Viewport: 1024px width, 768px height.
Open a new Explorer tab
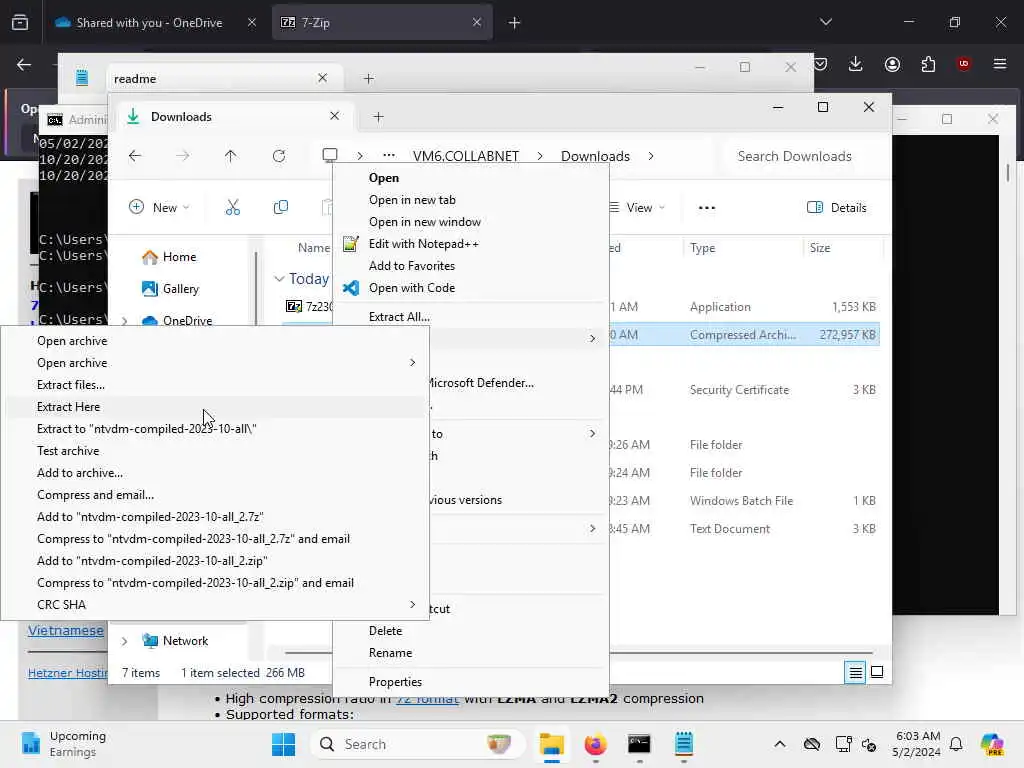point(378,117)
